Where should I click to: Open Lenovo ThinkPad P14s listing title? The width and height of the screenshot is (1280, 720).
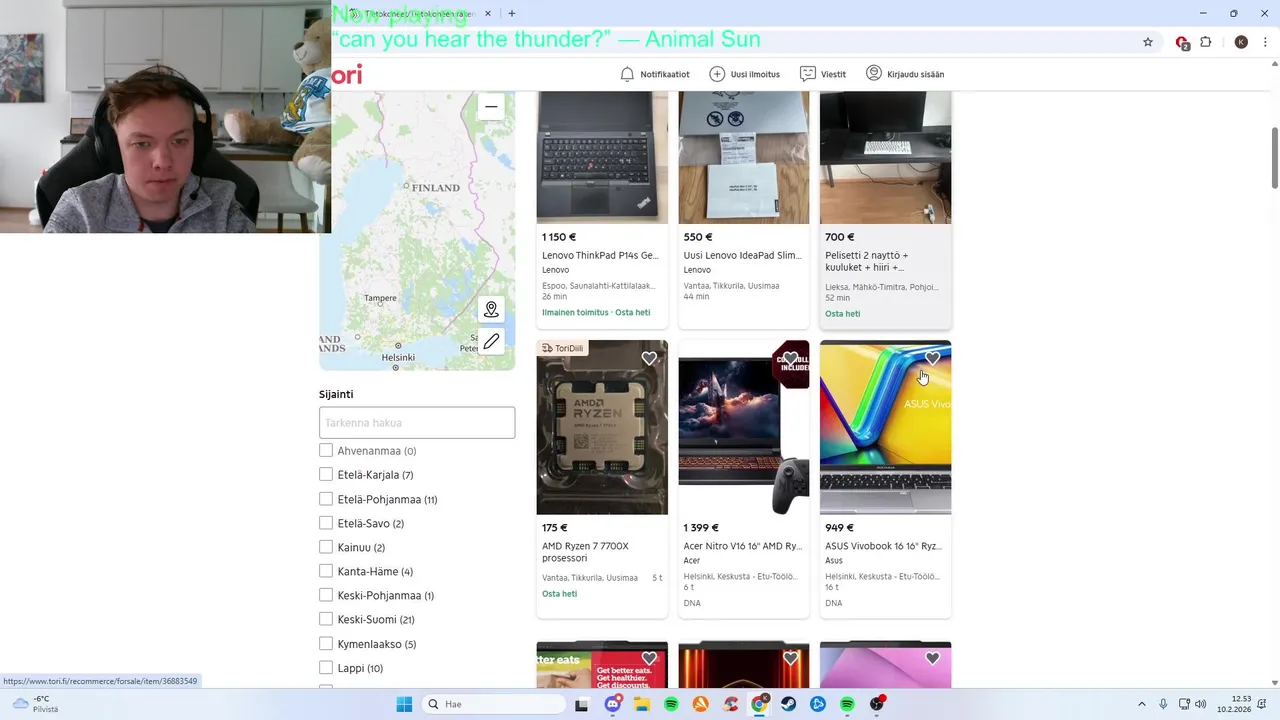pyautogui.click(x=600, y=255)
